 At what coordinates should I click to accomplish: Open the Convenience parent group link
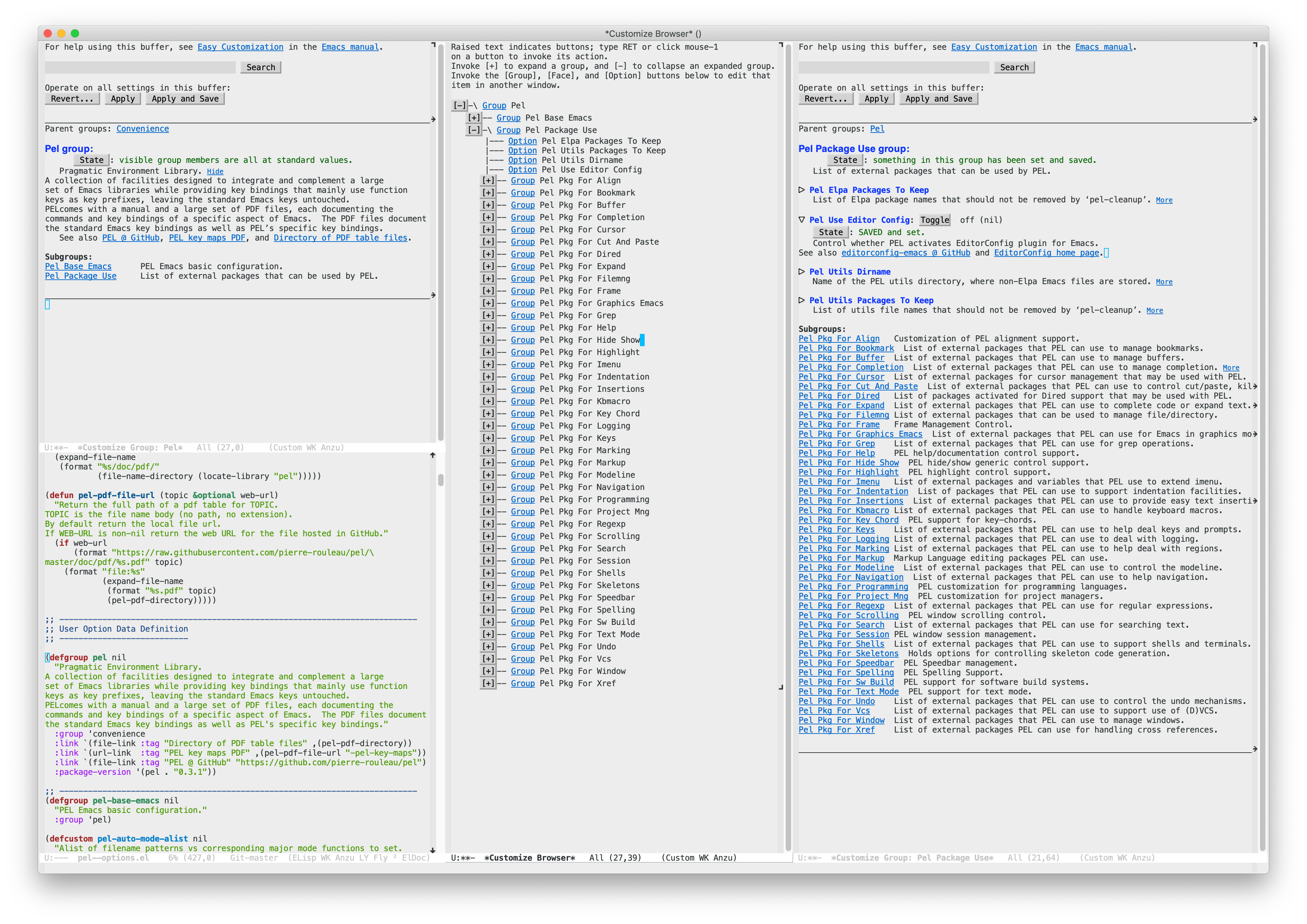(x=142, y=129)
